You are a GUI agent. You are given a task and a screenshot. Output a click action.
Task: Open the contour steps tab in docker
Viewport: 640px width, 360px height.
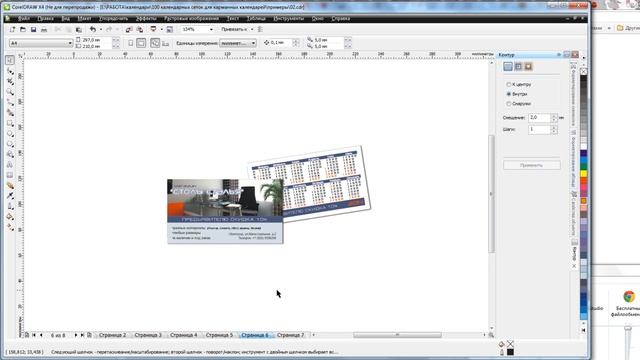[x=508, y=67]
